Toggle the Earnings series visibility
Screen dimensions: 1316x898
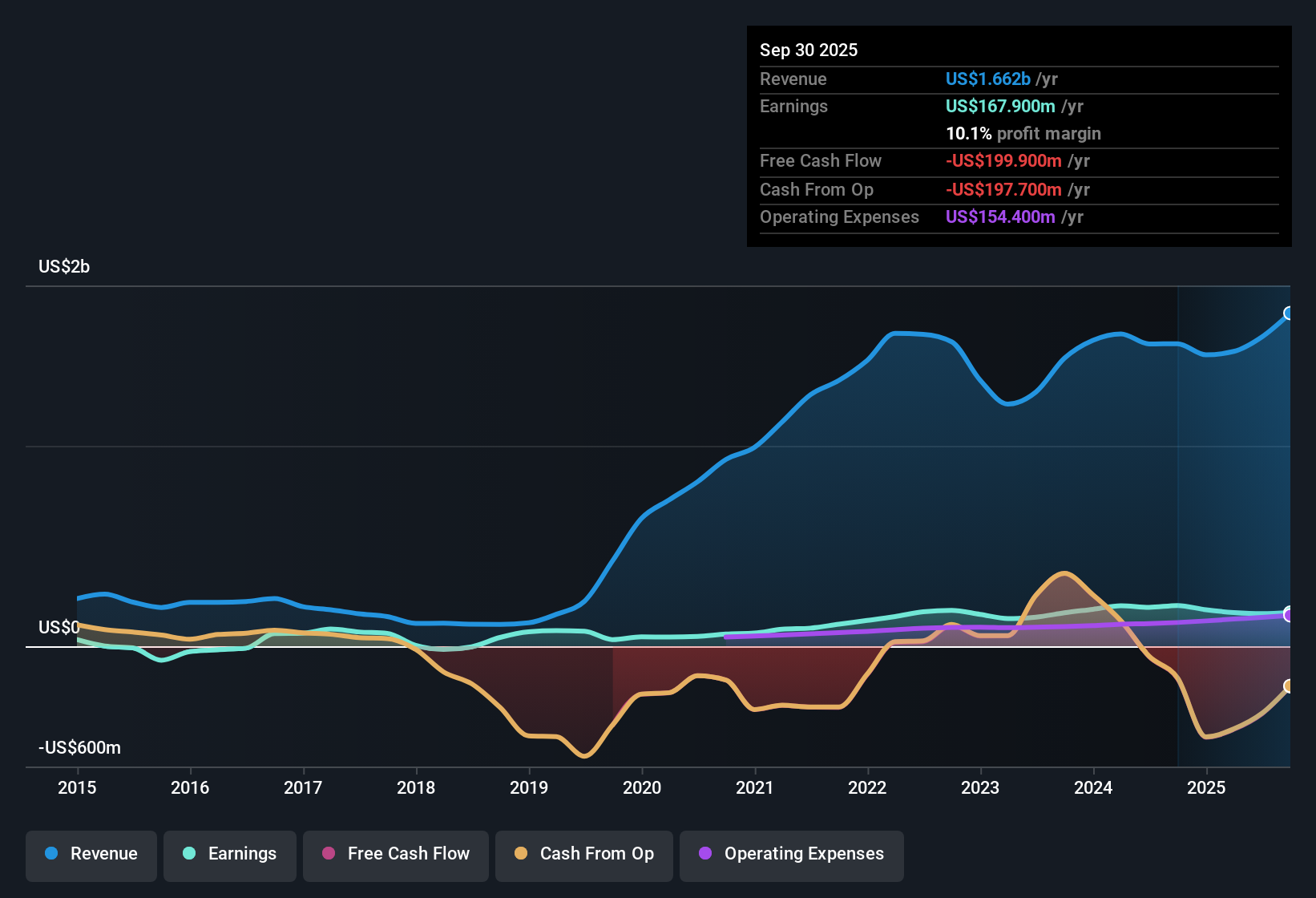229,854
